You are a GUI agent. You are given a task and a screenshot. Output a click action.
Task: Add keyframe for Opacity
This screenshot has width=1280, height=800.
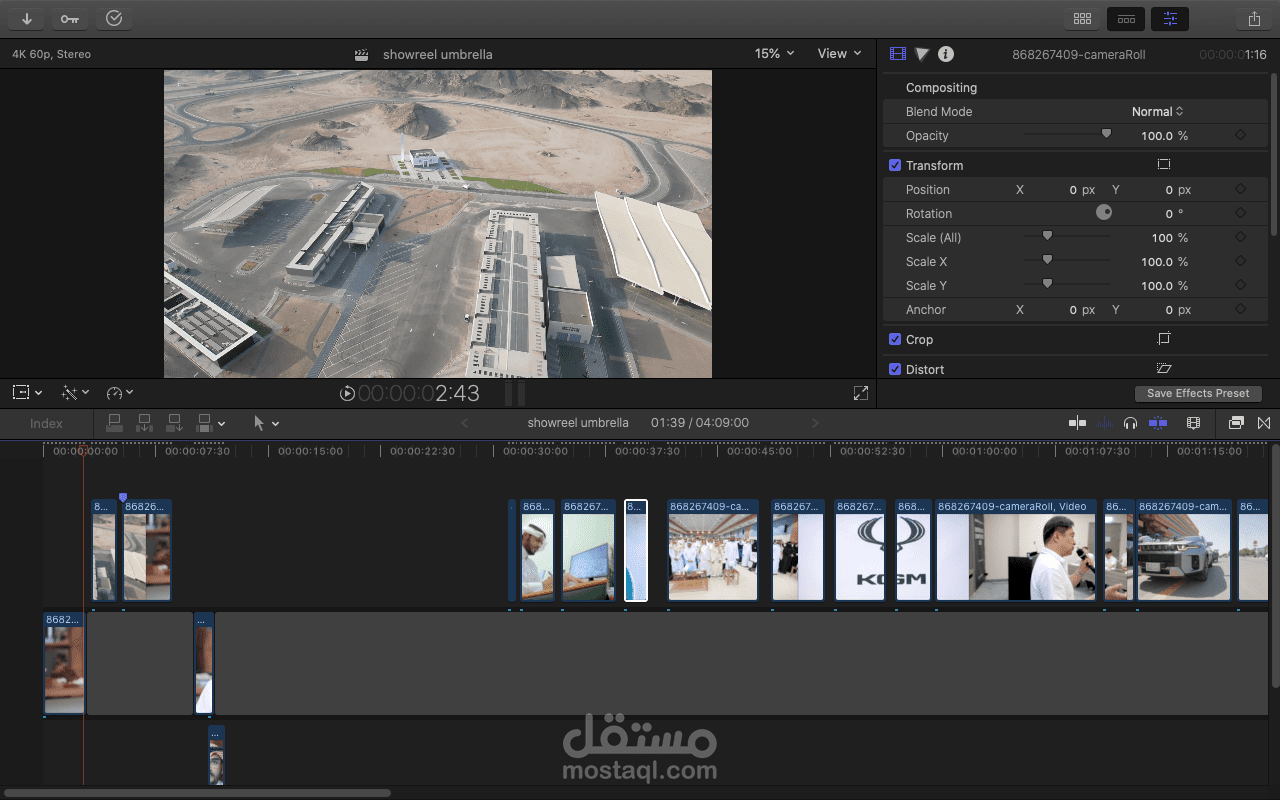click(x=1240, y=135)
